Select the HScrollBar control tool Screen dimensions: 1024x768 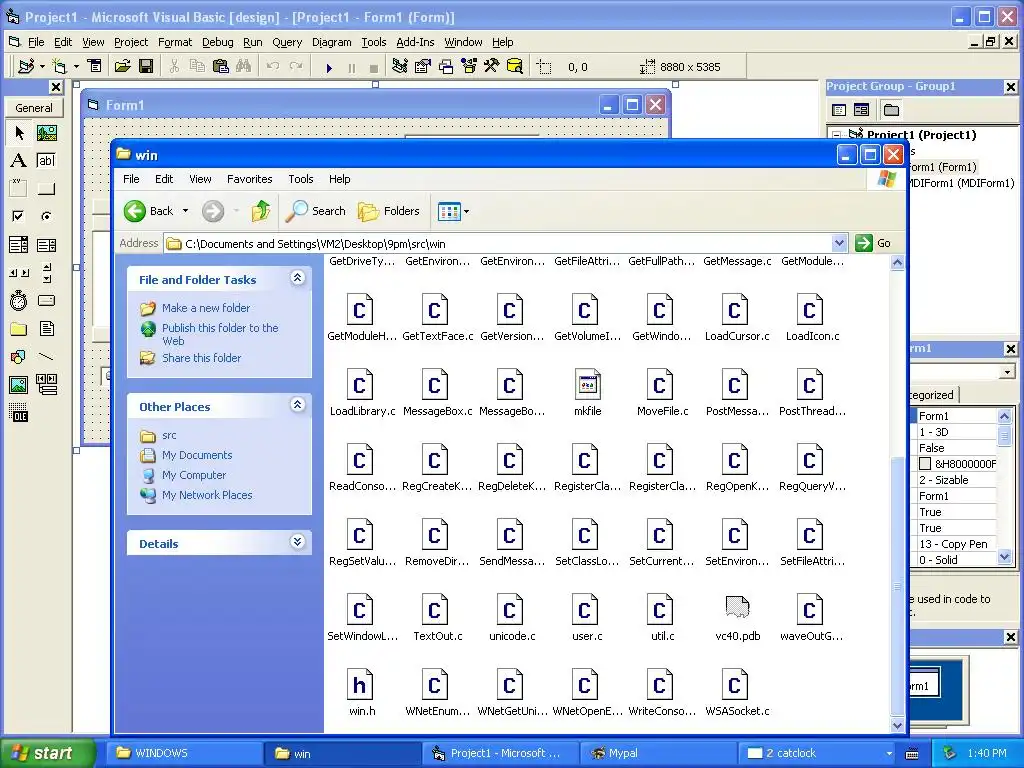click(19, 272)
